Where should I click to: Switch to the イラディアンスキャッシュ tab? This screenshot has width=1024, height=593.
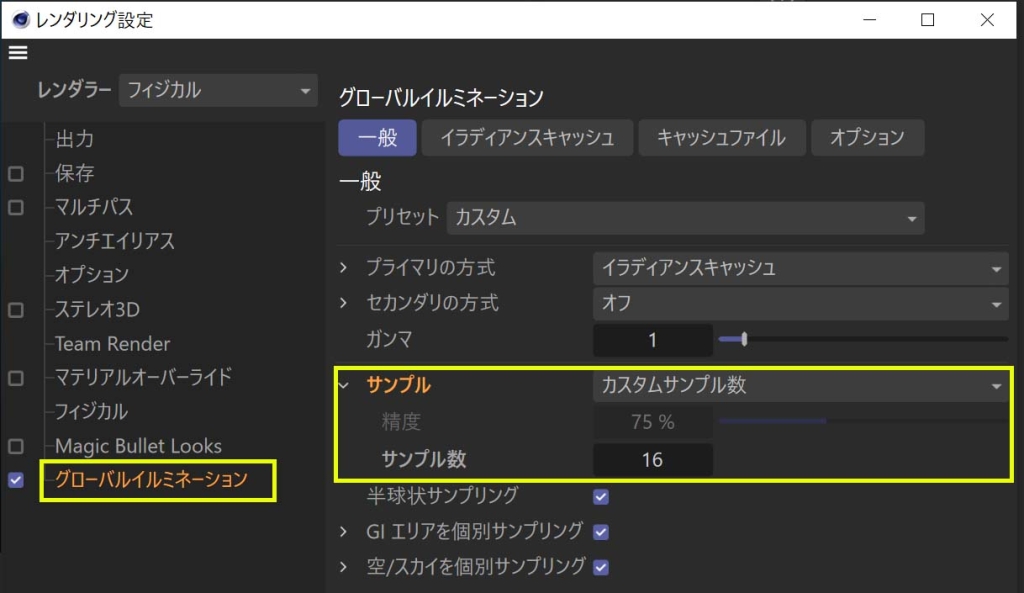tap(527, 138)
